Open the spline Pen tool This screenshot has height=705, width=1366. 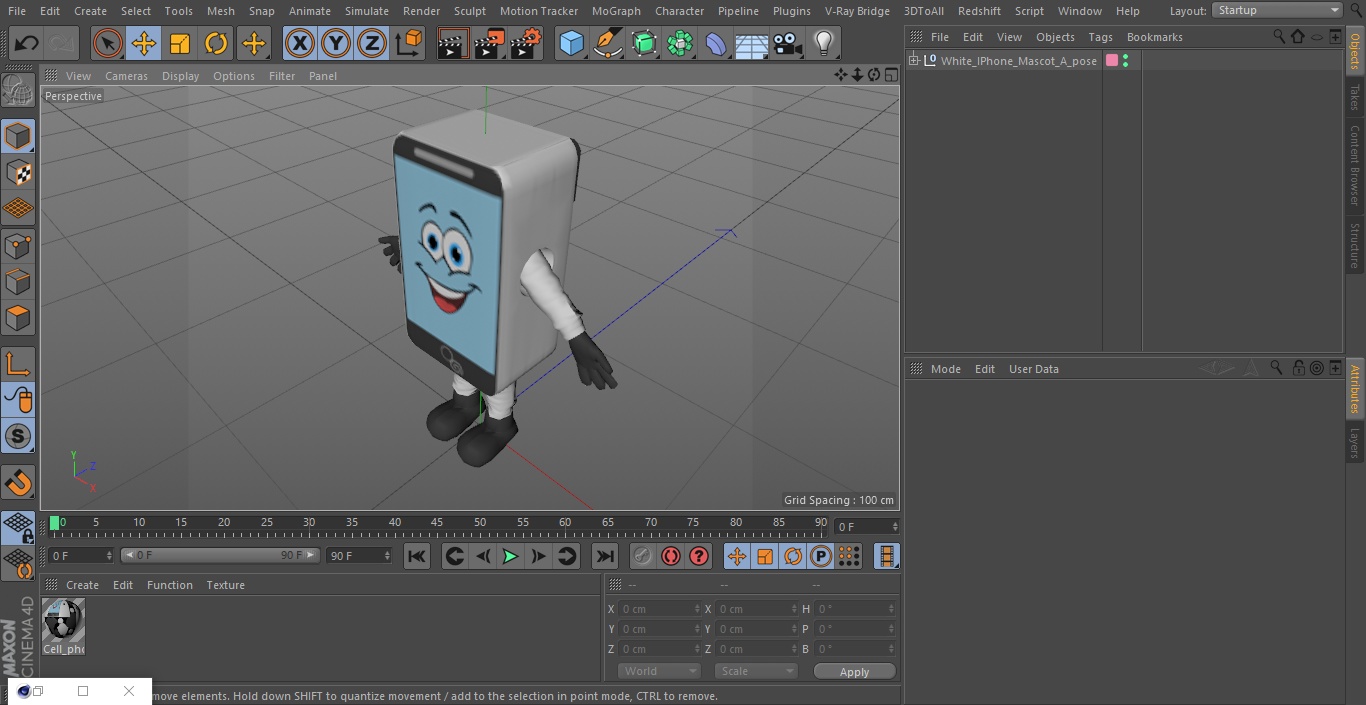[607, 43]
